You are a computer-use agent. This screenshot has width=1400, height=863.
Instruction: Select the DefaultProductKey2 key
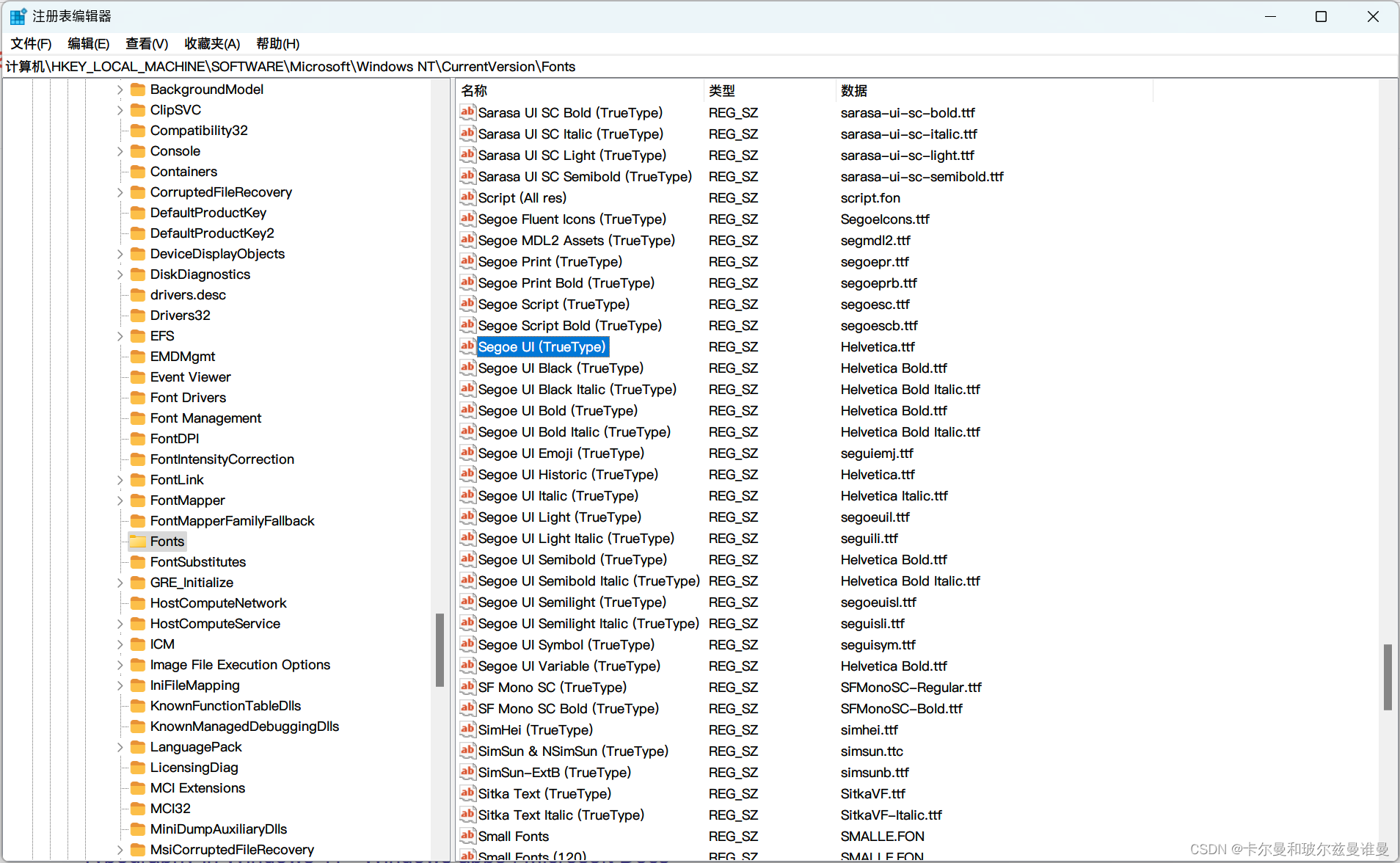(212, 233)
